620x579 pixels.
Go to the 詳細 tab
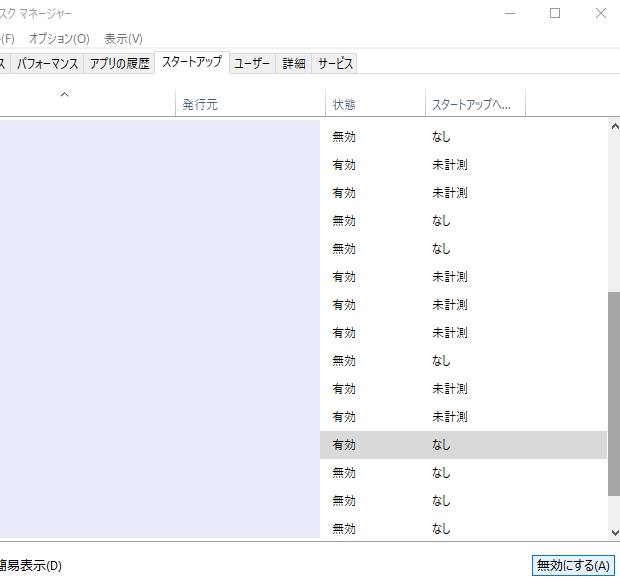[x=294, y=64]
